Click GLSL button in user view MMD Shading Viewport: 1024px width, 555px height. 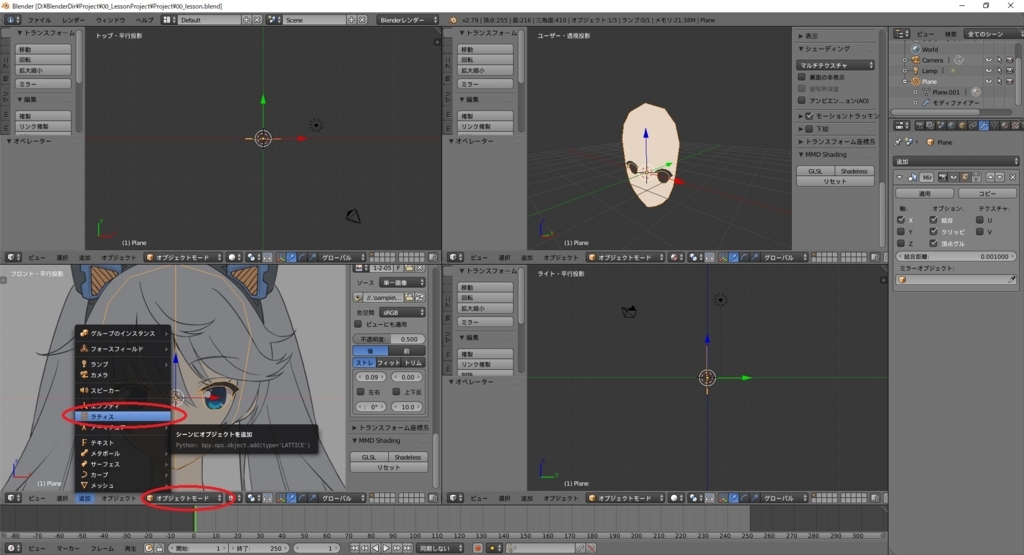(x=816, y=171)
